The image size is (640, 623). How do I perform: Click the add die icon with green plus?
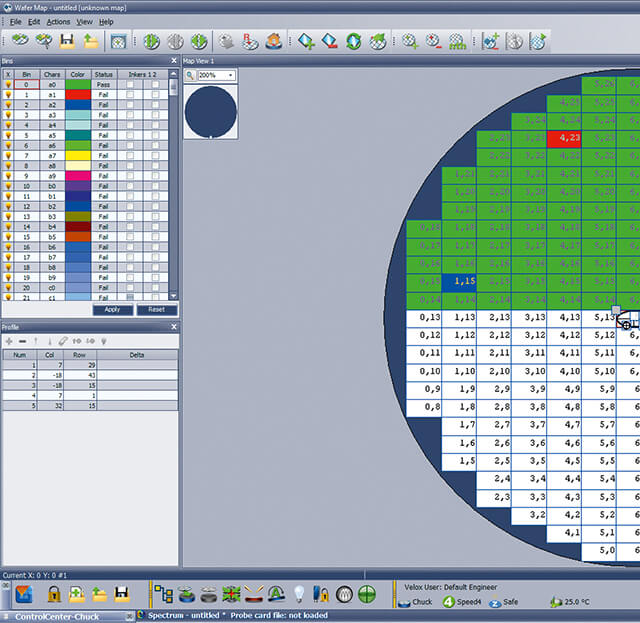point(306,41)
